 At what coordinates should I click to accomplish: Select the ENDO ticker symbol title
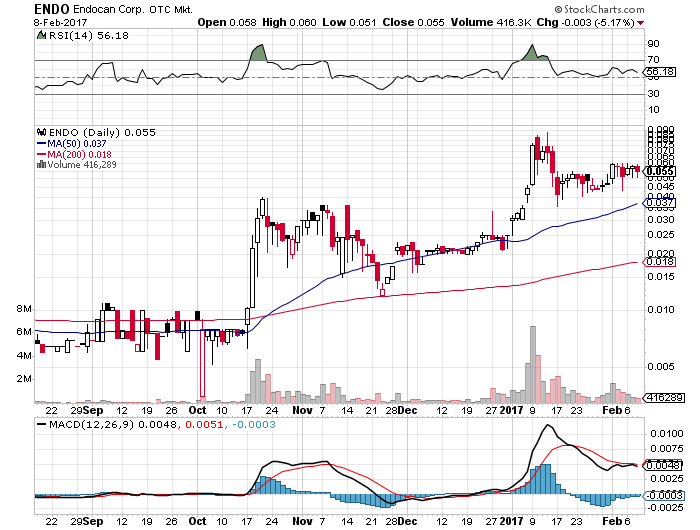pyautogui.click(x=52, y=9)
